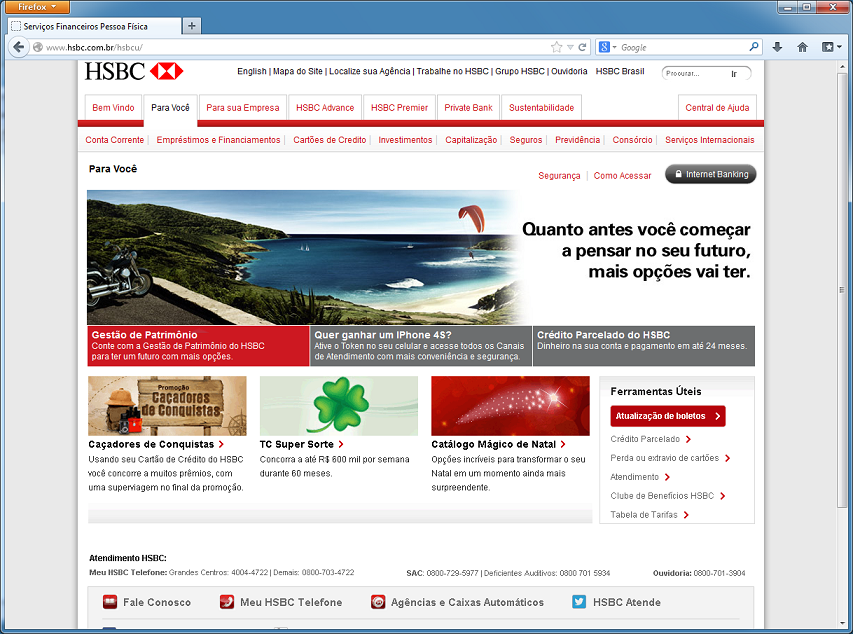Click the downloads arrow icon
This screenshot has width=853, height=634.
click(x=777, y=47)
